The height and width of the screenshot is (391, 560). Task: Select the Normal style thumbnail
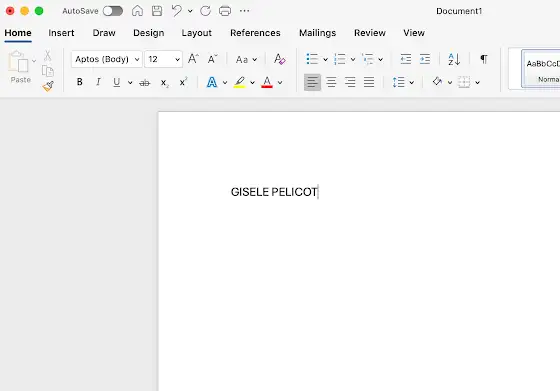(541, 69)
